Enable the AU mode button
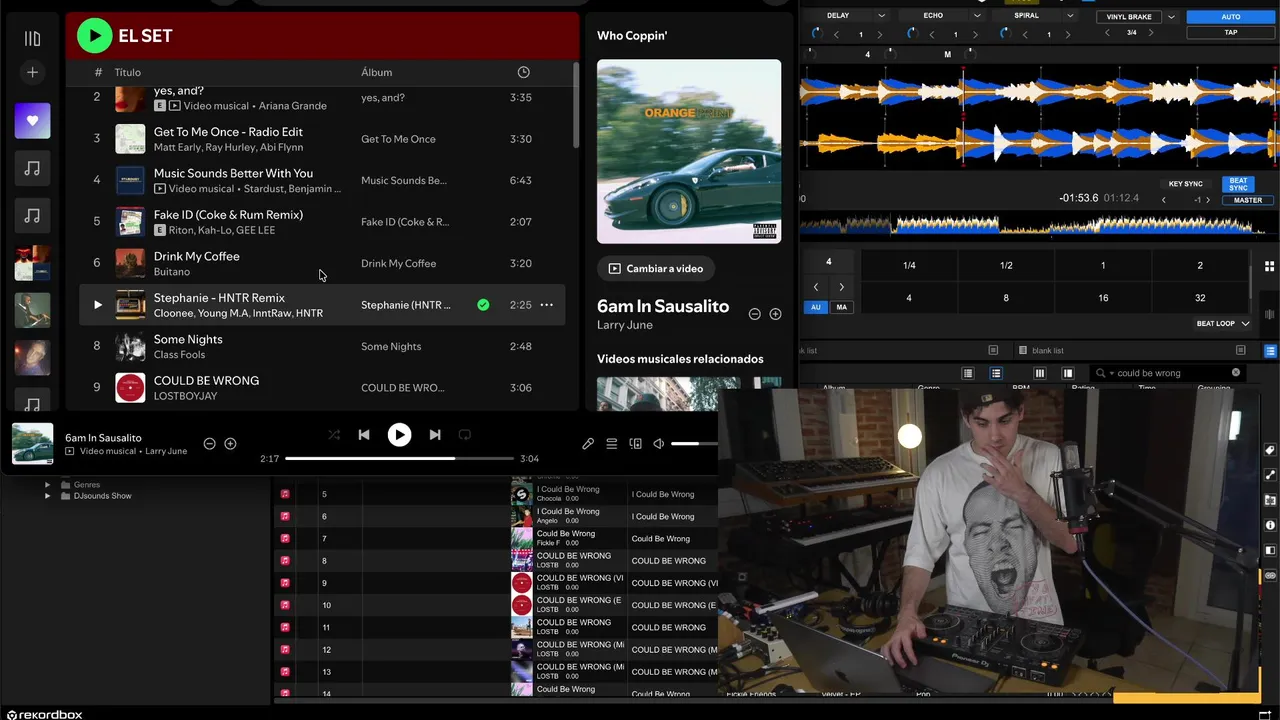The height and width of the screenshot is (720, 1280). (816, 307)
